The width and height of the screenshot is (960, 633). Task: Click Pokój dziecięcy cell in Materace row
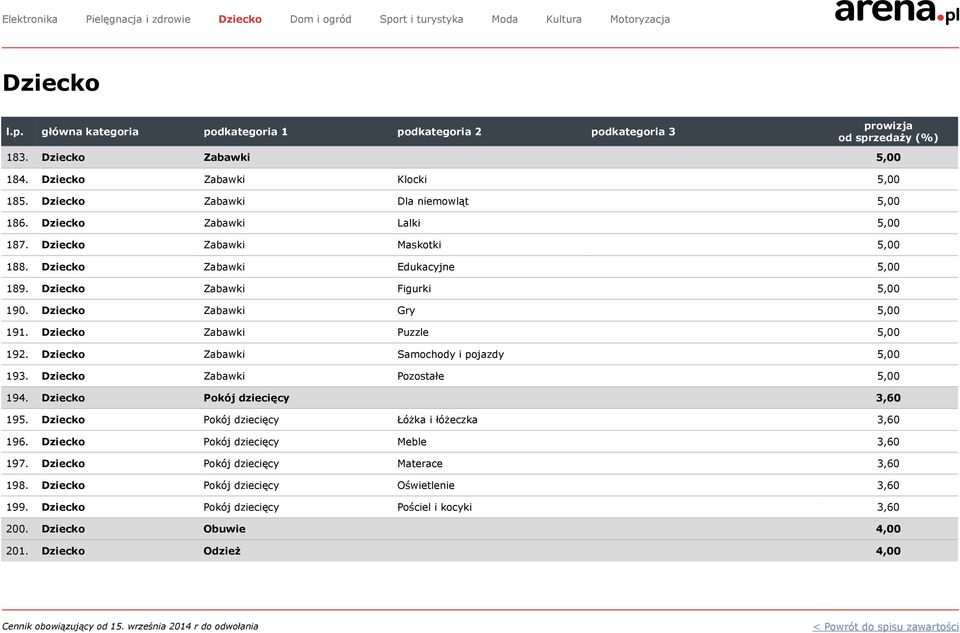click(x=241, y=463)
